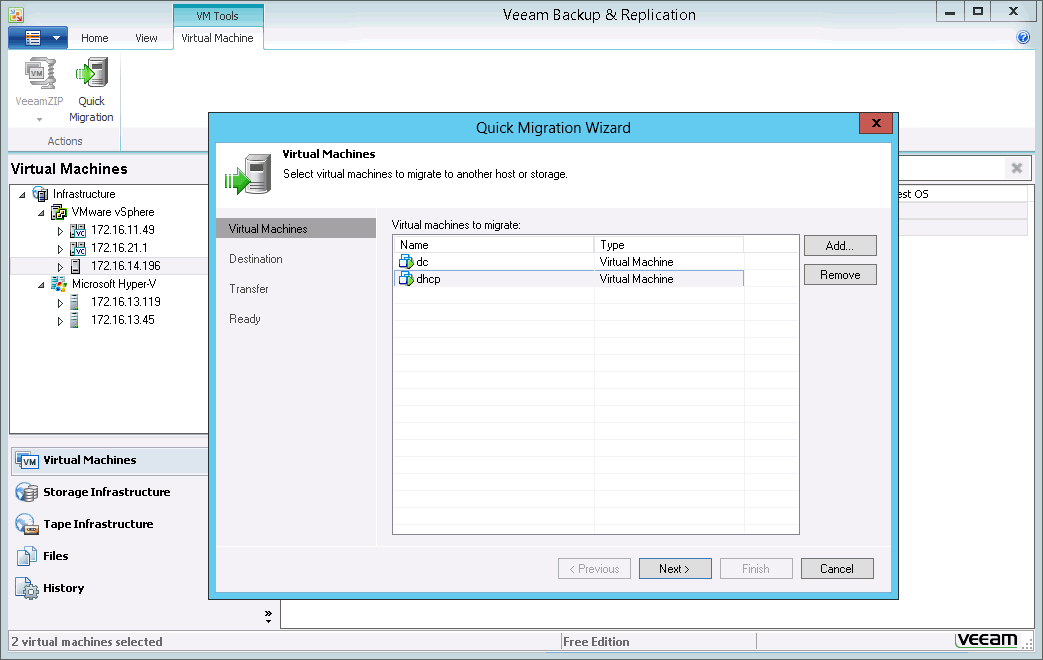
Task: Click Add to select more virtual machines
Action: point(839,245)
